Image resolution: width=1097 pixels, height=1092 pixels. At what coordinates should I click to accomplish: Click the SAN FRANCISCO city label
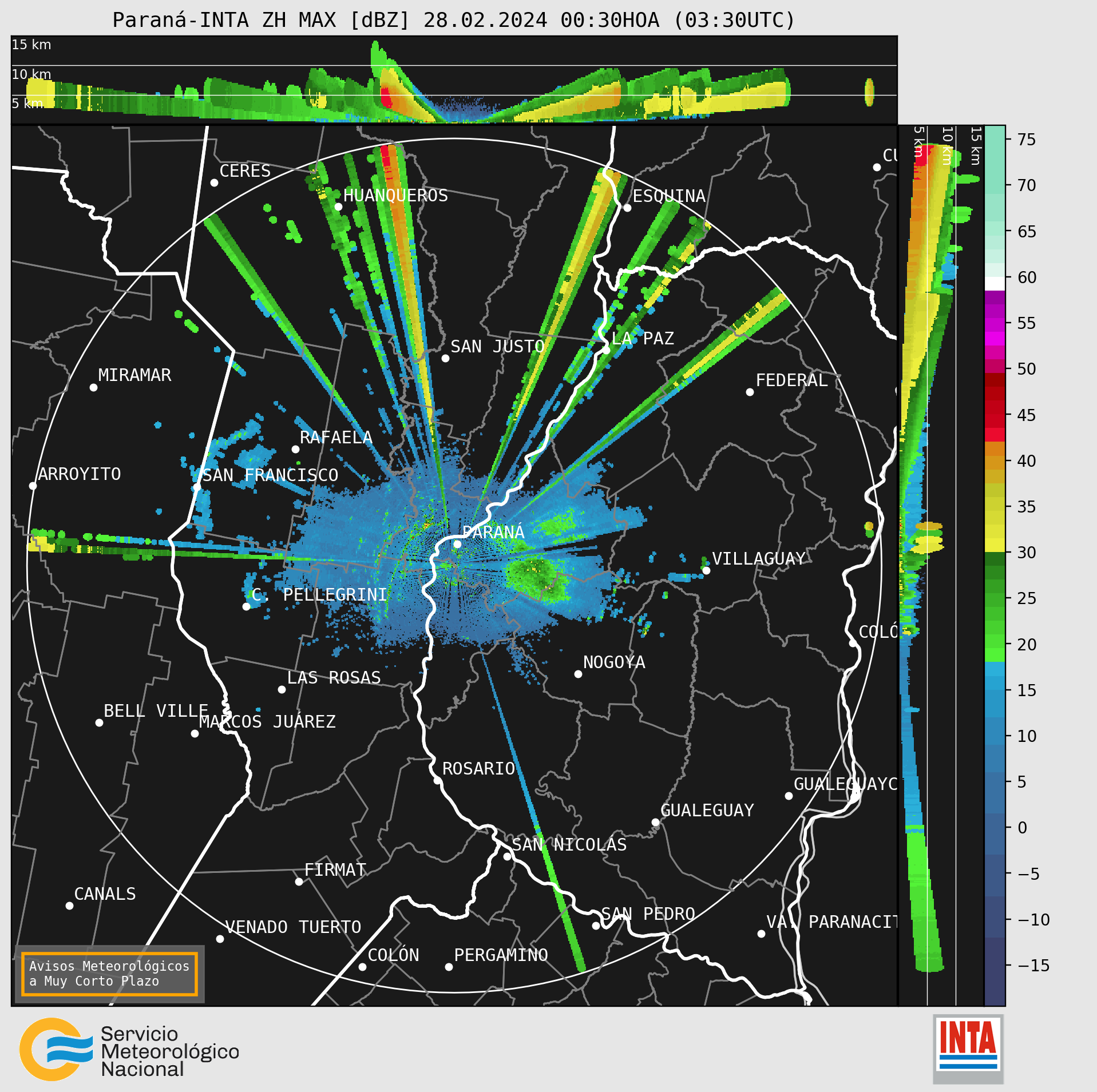pyautogui.click(x=270, y=475)
